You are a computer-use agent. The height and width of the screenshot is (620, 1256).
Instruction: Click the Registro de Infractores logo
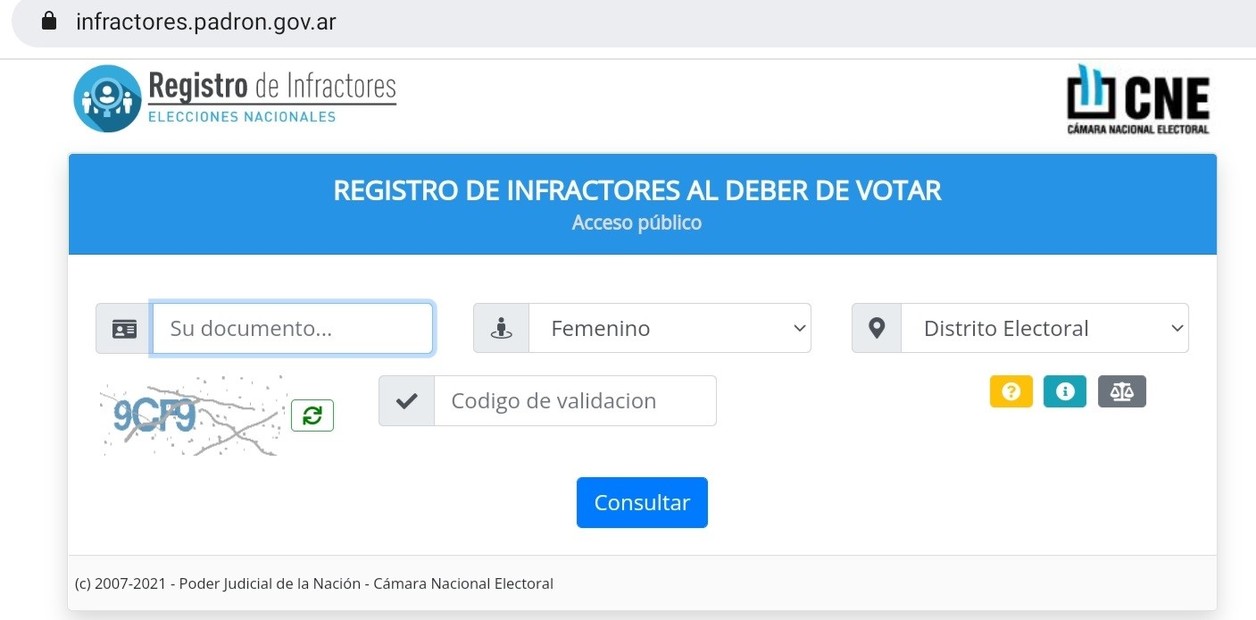point(236,98)
